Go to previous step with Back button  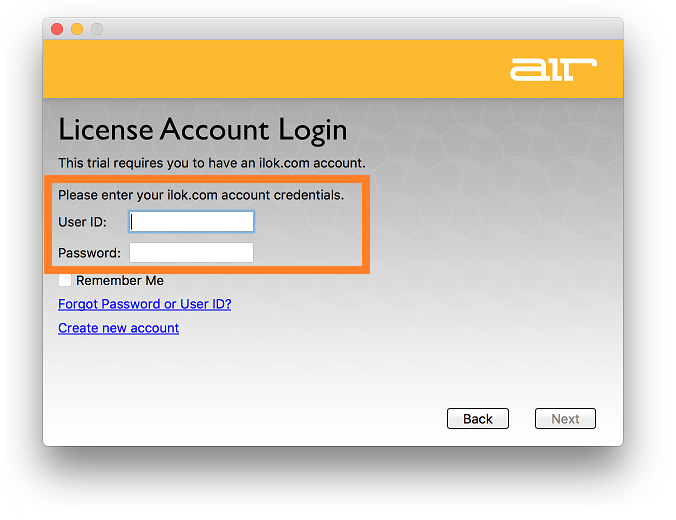(x=478, y=419)
